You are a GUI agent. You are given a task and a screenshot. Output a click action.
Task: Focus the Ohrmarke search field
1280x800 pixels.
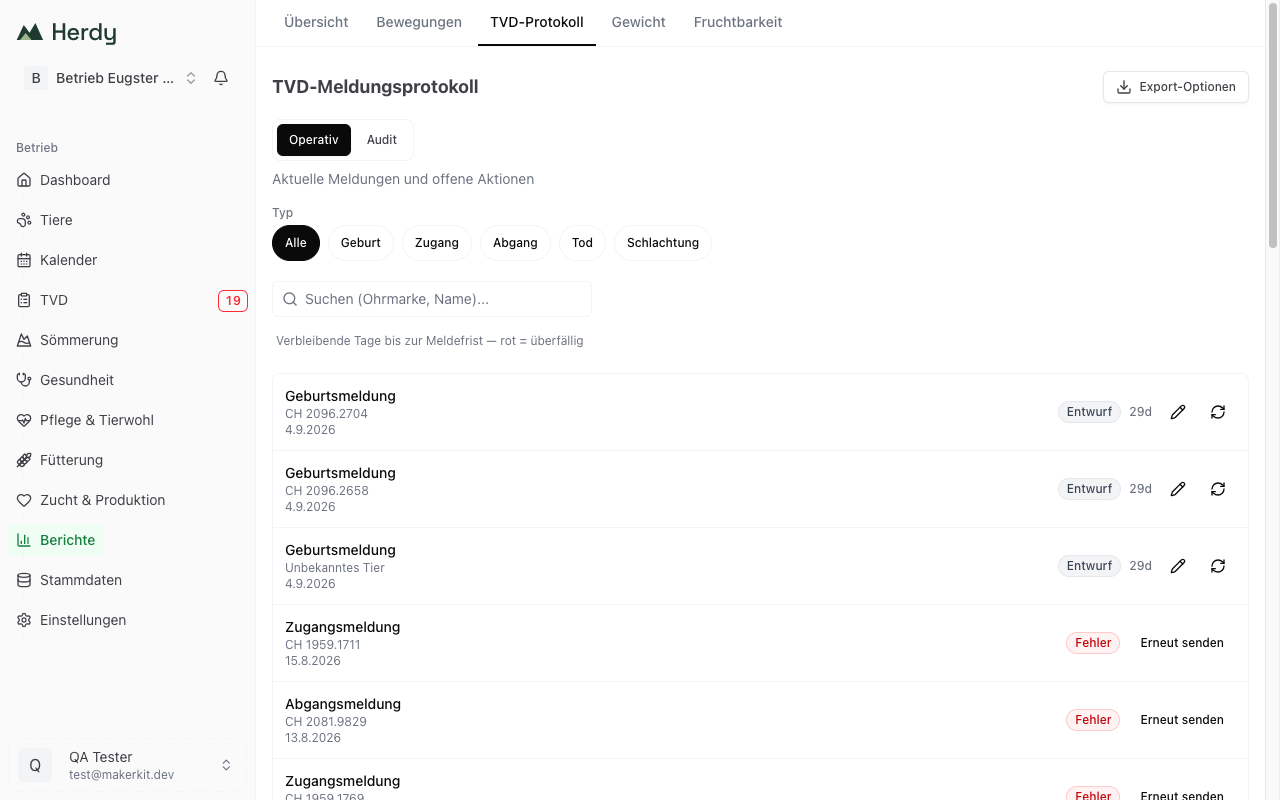tap(432, 299)
